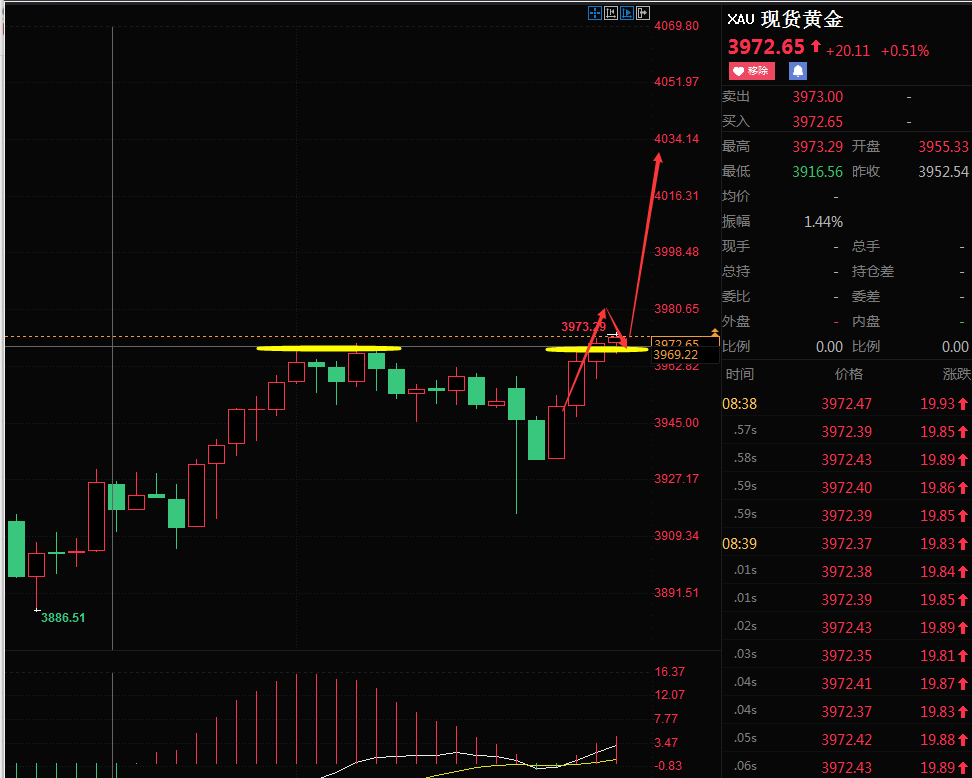Click the indicator axis value -0.83
The width and height of the screenshot is (972, 778).
[668, 766]
